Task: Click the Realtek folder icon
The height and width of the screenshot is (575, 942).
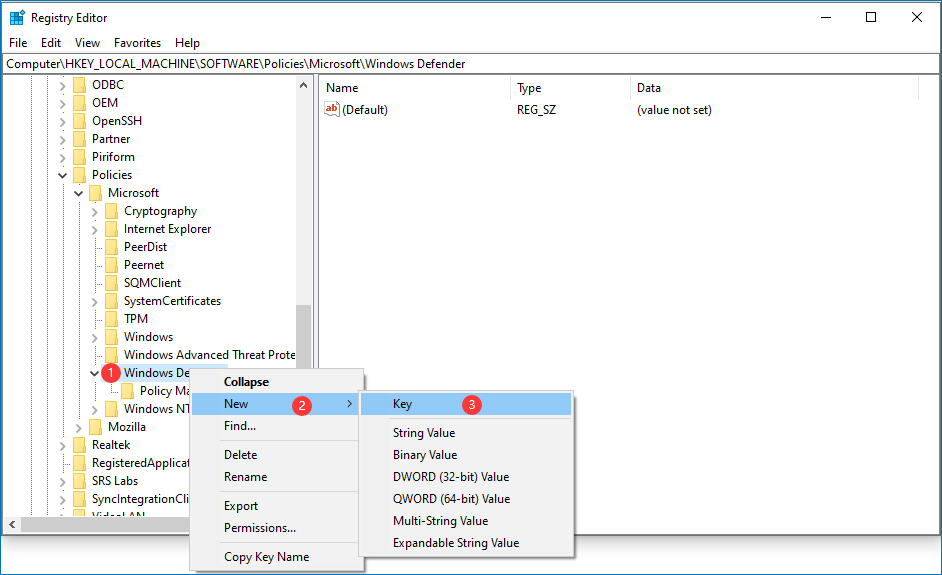Action: [79, 445]
